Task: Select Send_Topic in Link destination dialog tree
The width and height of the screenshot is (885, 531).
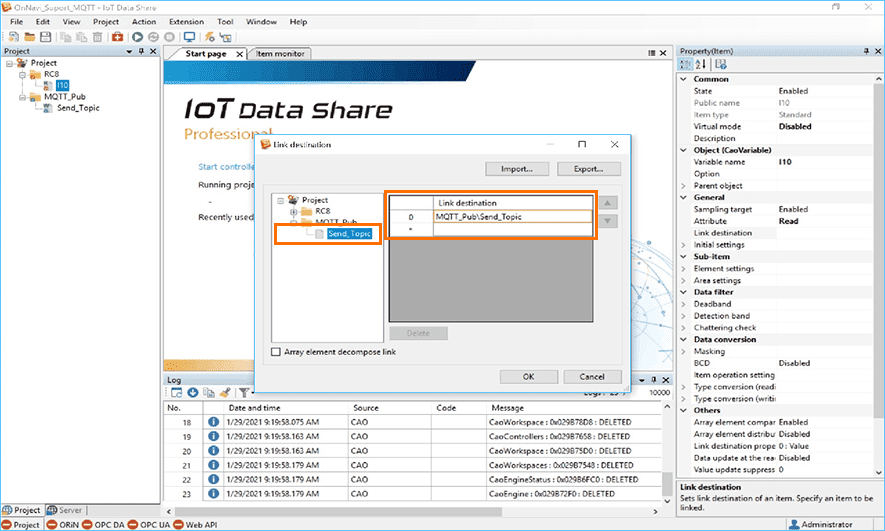Action: 349,234
